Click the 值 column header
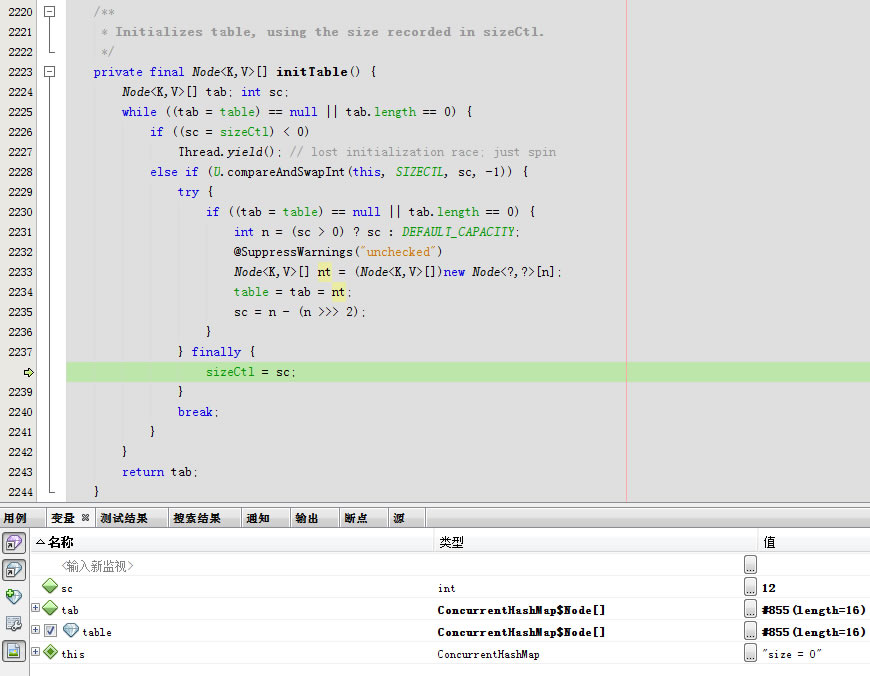The width and height of the screenshot is (870, 676). pyautogui.click(x=814, y=542)
